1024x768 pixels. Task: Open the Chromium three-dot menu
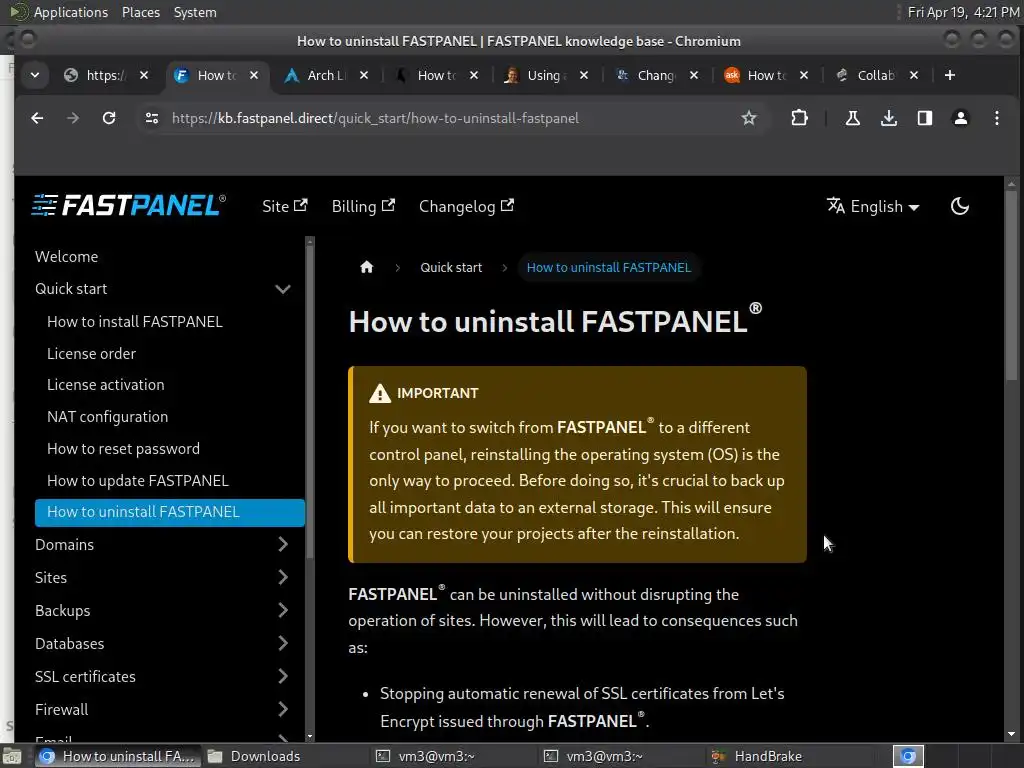tap(997, 118)
